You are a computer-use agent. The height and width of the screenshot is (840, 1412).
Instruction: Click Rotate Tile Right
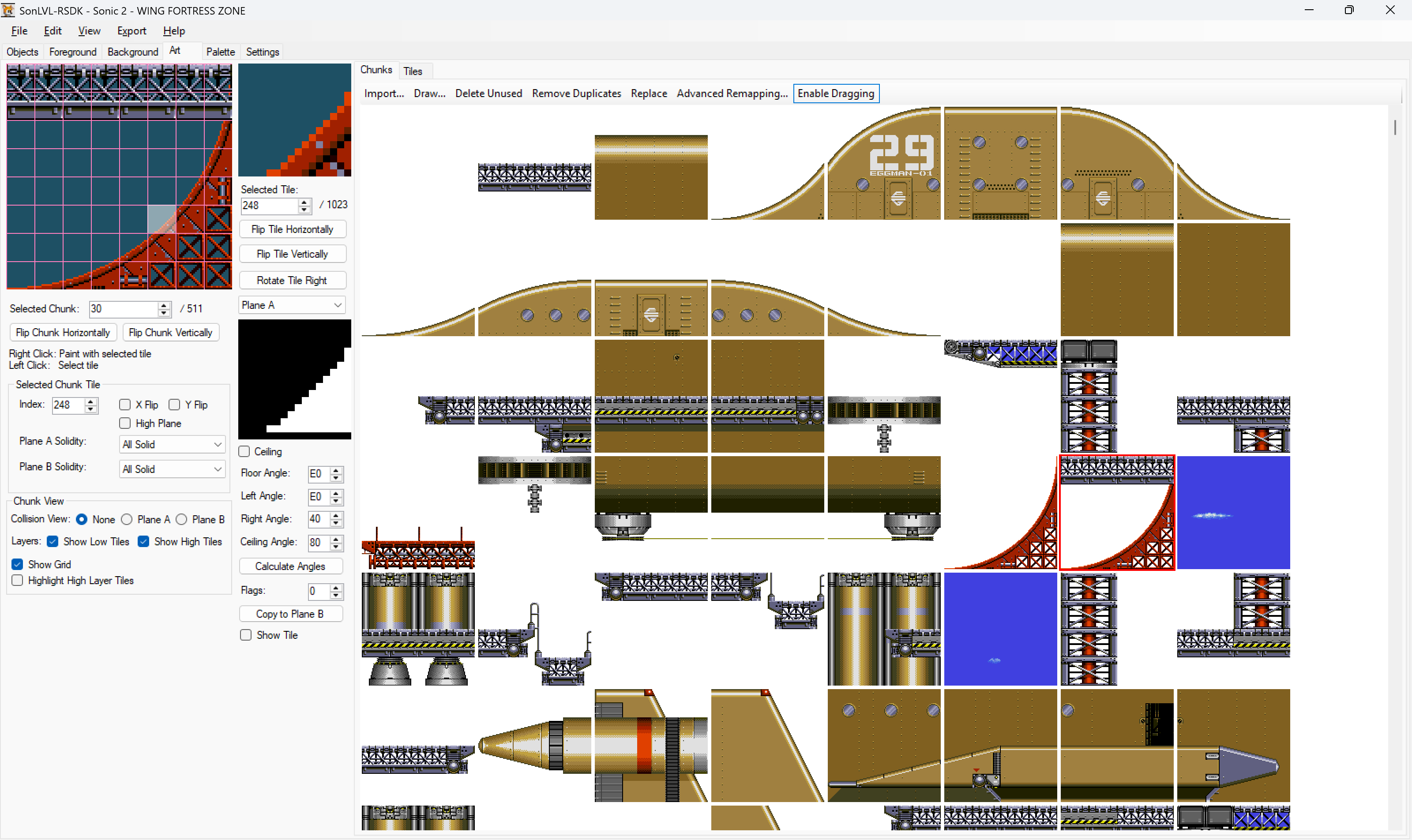293,280
